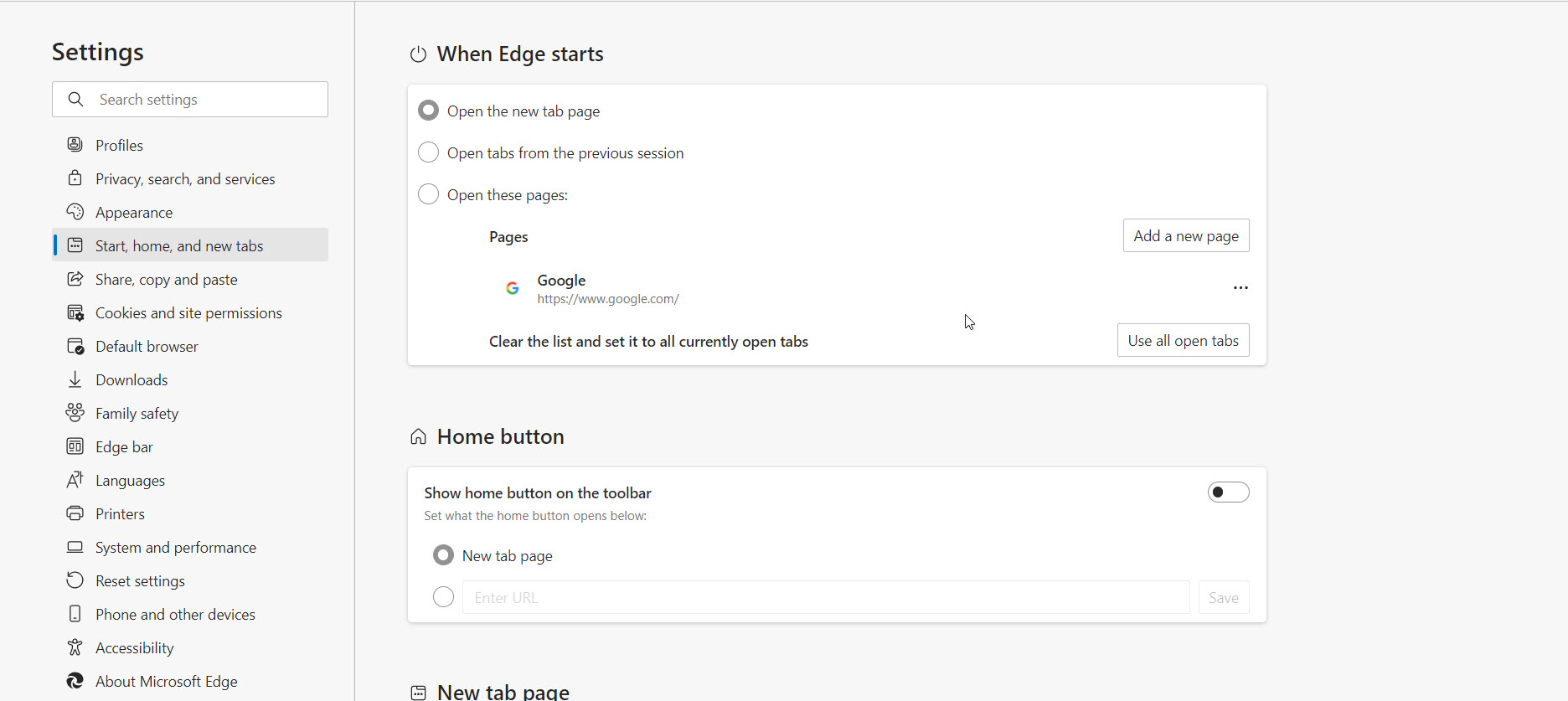Click the Printers icon in sidebar
The width and height of the screenshot is (1568, 701).
point(75,513)
